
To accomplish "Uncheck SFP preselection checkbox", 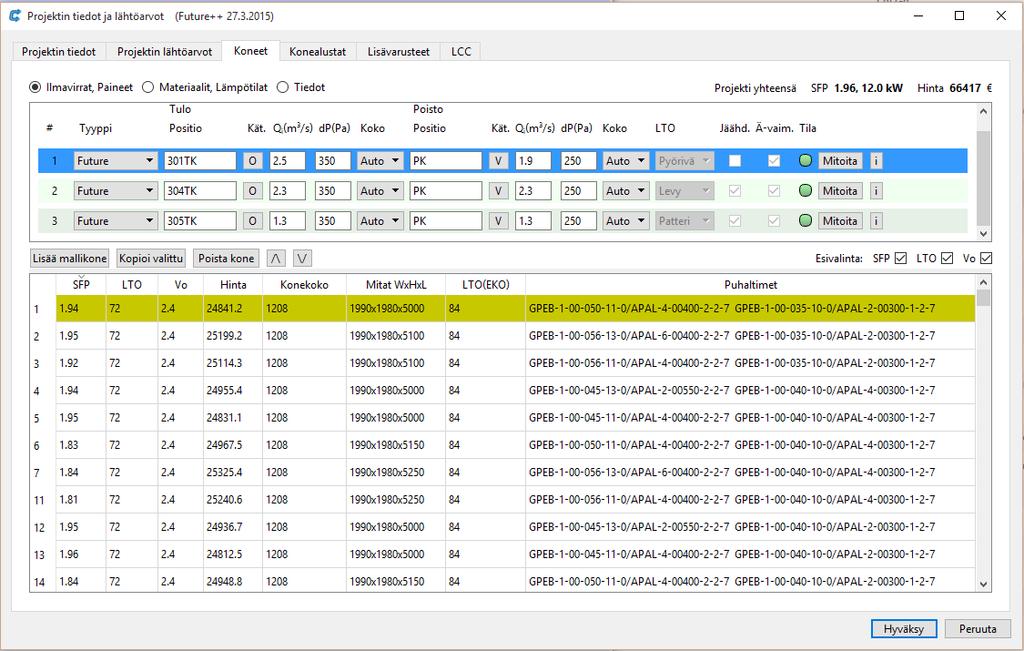I will click(x=901, y=259).
